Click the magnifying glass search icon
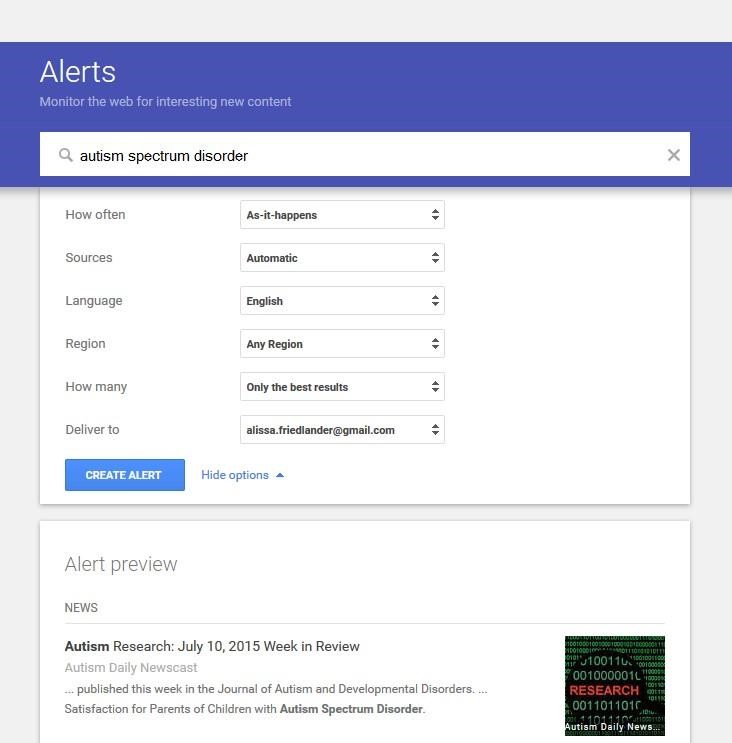Screen dimensions: 732x743 point(66,155)
